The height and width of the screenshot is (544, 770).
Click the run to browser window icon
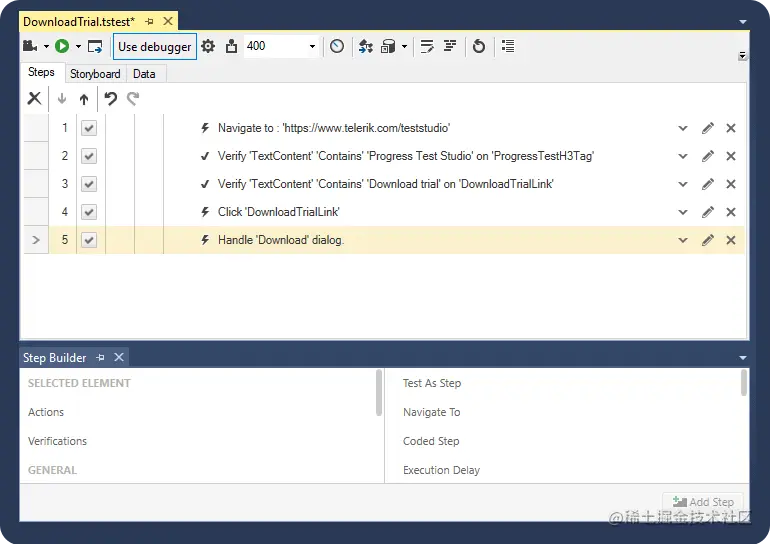pyautogui.click(x=95, y=47)
